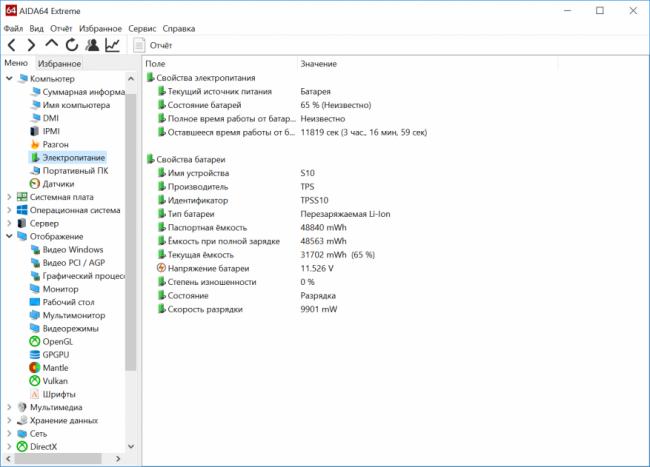
Task: Click the DirectX icon in the tree
Action: coord(22,447)
